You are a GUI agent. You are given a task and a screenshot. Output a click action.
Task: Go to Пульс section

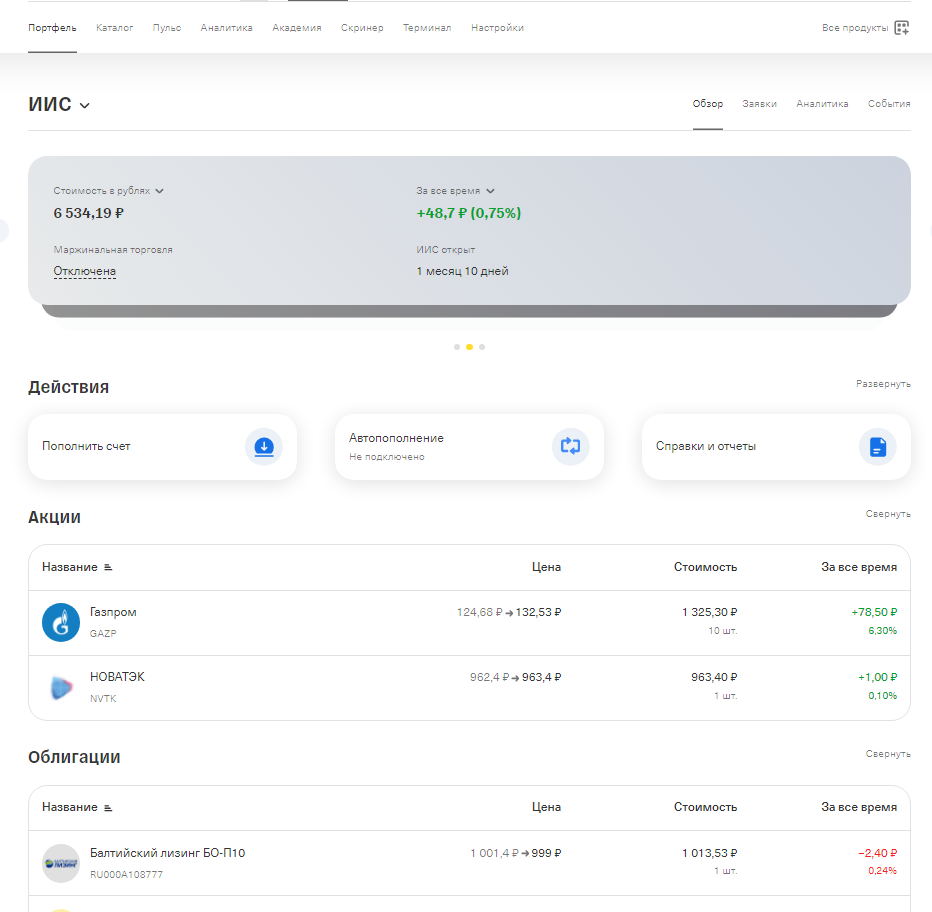pyautogui.click(x=166, y=28)
